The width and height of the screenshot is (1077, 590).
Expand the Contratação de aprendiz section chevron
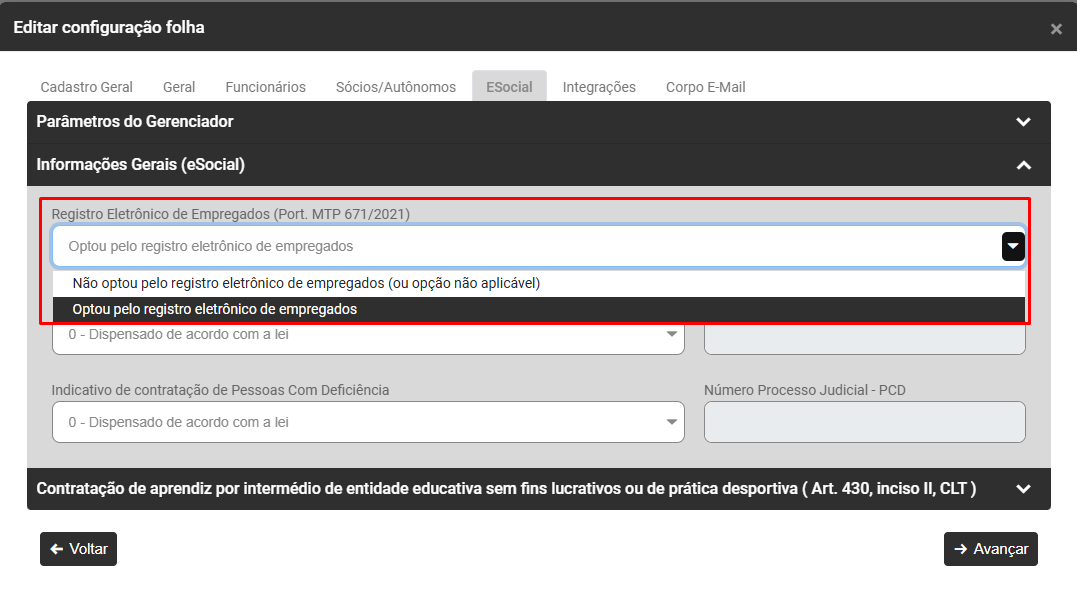tap(1023, 489)
